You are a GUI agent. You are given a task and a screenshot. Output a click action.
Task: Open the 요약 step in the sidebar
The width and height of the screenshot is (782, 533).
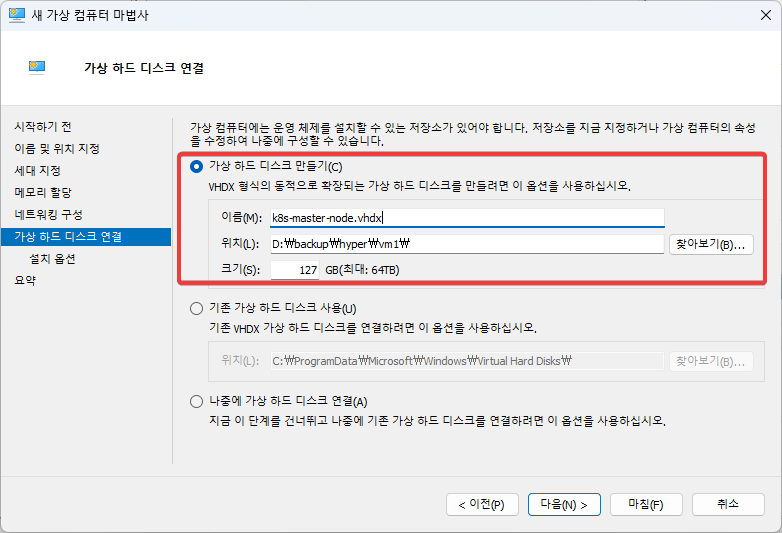[25, 281]
